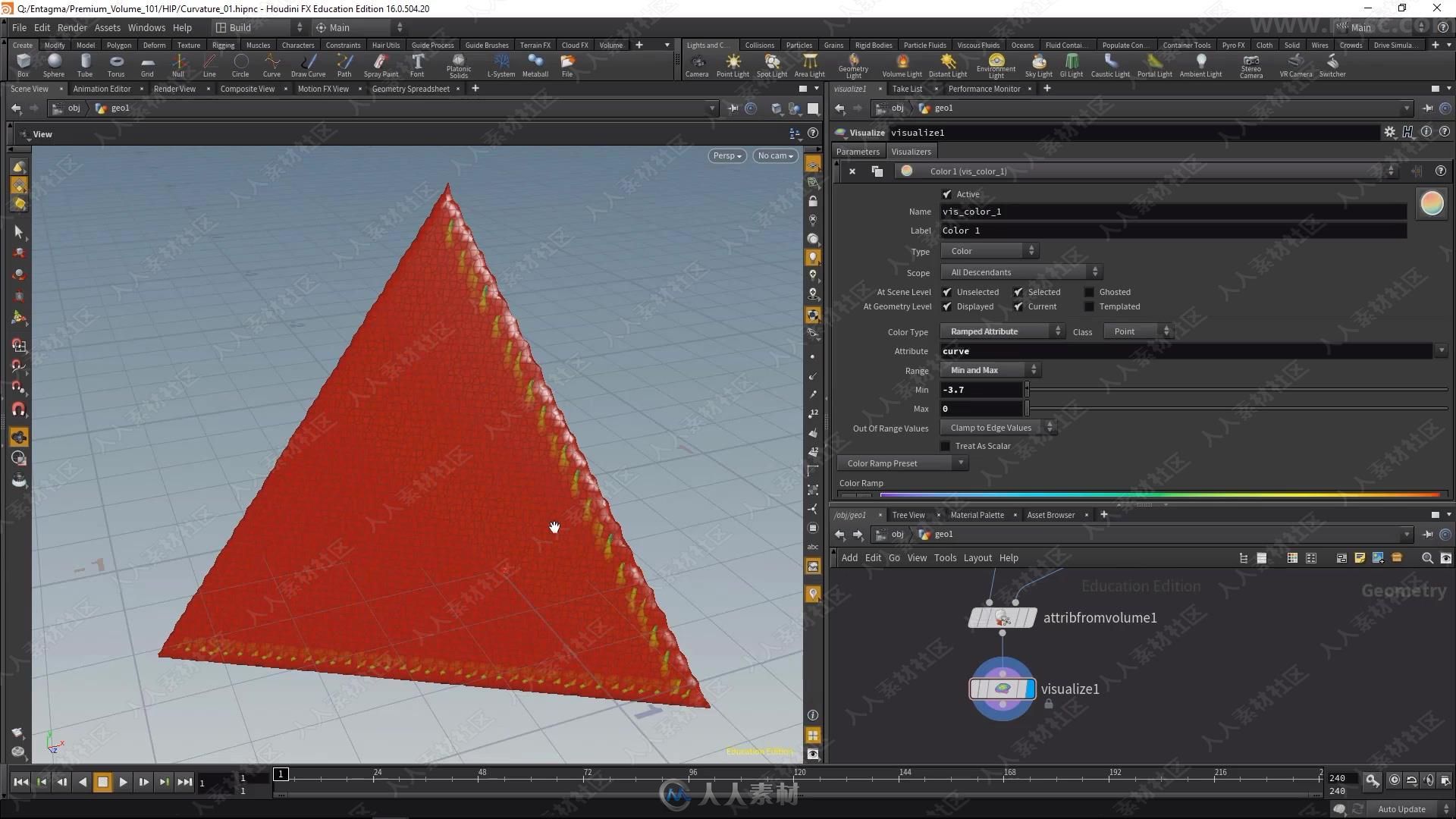Open the Persp viewport dropdown

coord(727,155)
